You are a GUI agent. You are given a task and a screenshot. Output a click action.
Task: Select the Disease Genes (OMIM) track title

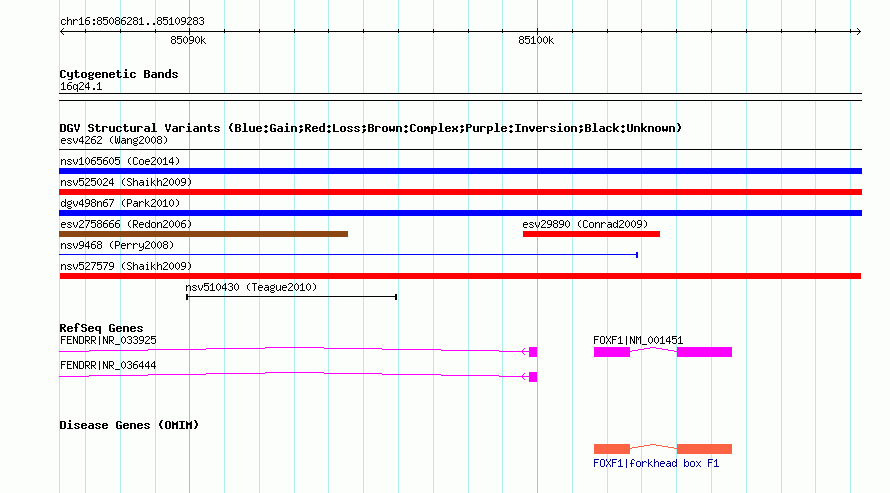click(129, 425)
